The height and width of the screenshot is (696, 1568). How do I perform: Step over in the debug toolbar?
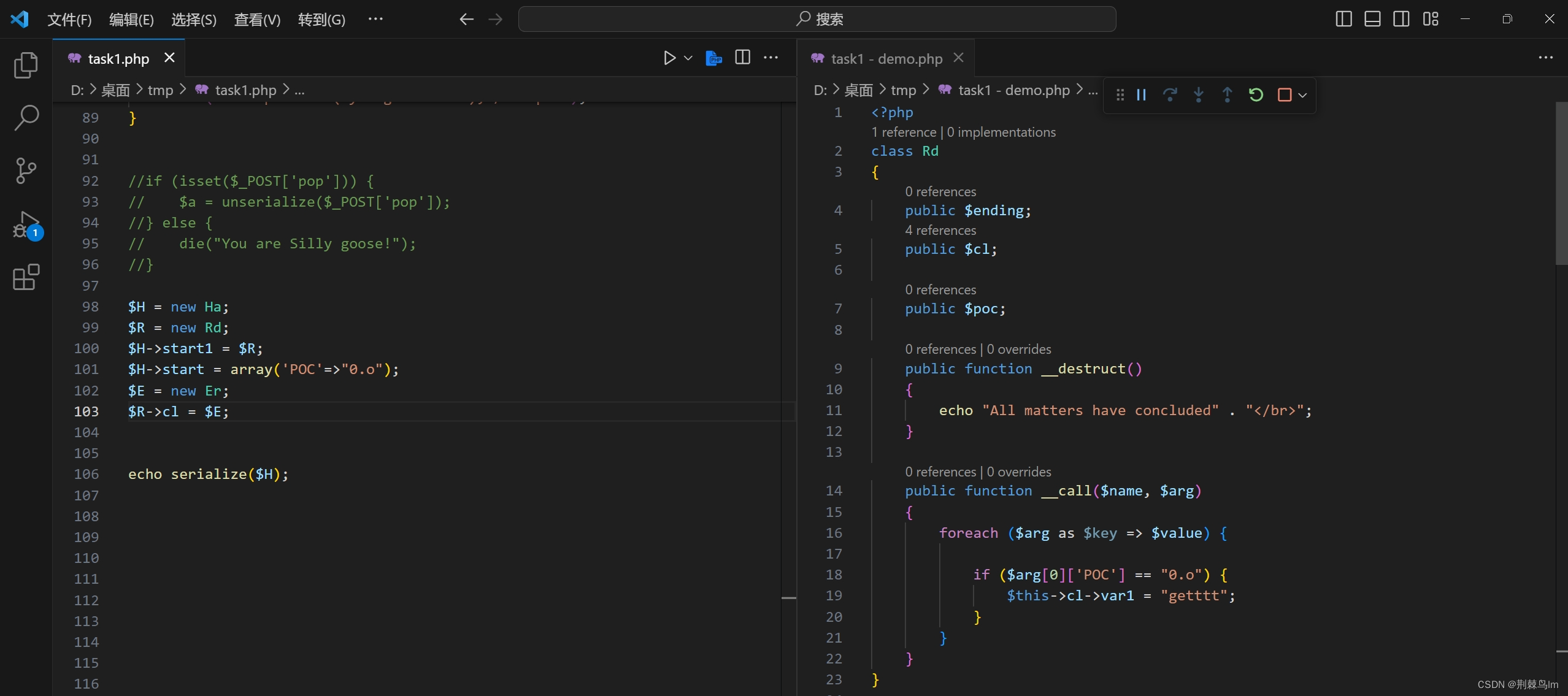[1170, 95]
